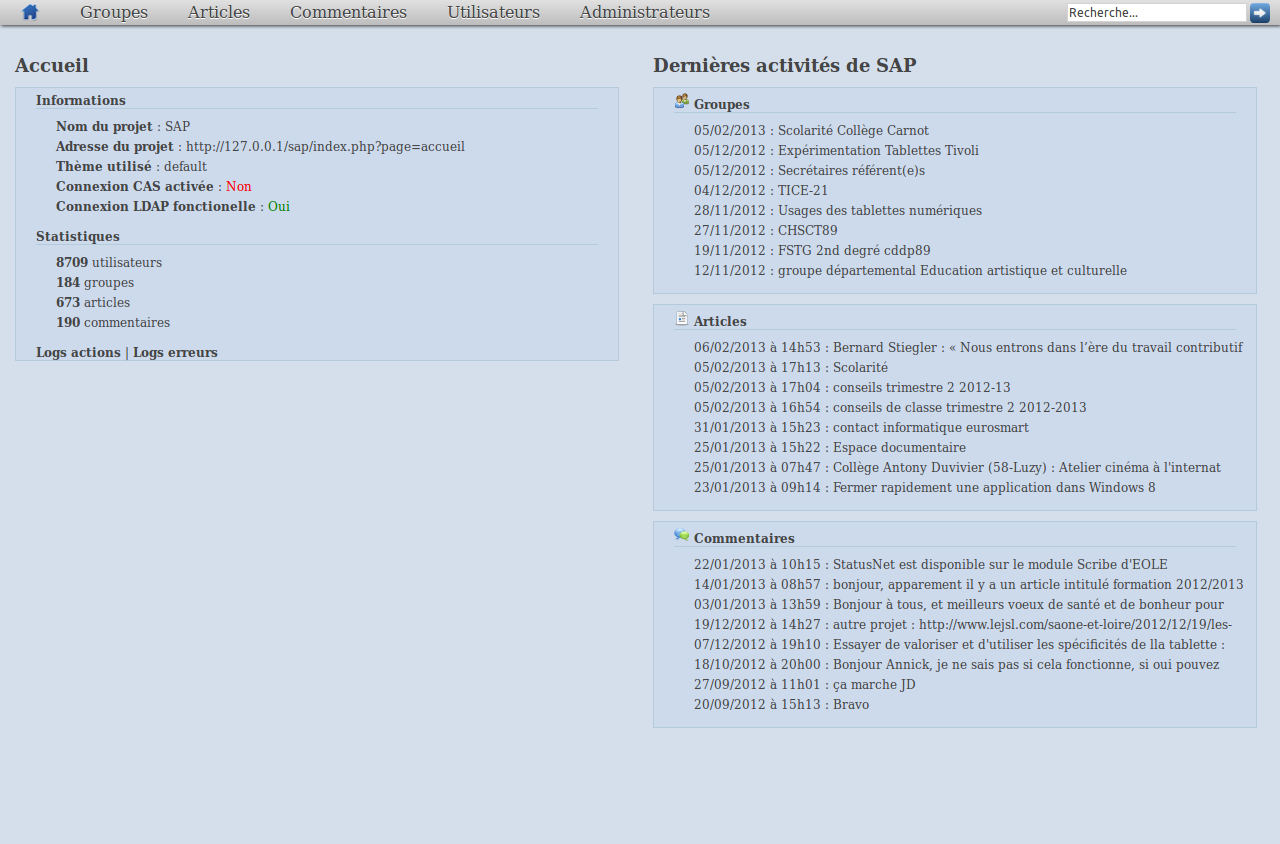This screenshot has width=1280, height=844.
Task: Open the Articles menu
Action: (x=218, y=12)
